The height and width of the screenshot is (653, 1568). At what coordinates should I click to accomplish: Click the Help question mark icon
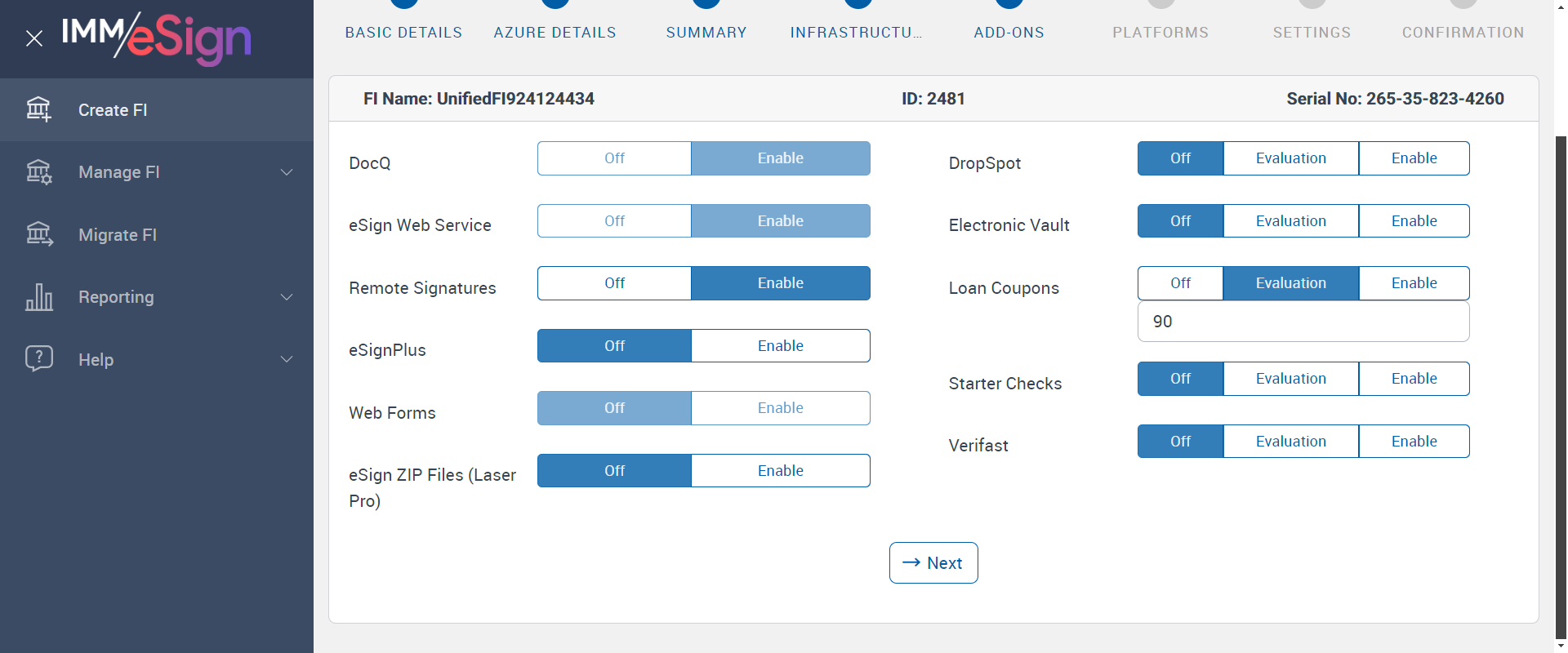tap(38, 359)
